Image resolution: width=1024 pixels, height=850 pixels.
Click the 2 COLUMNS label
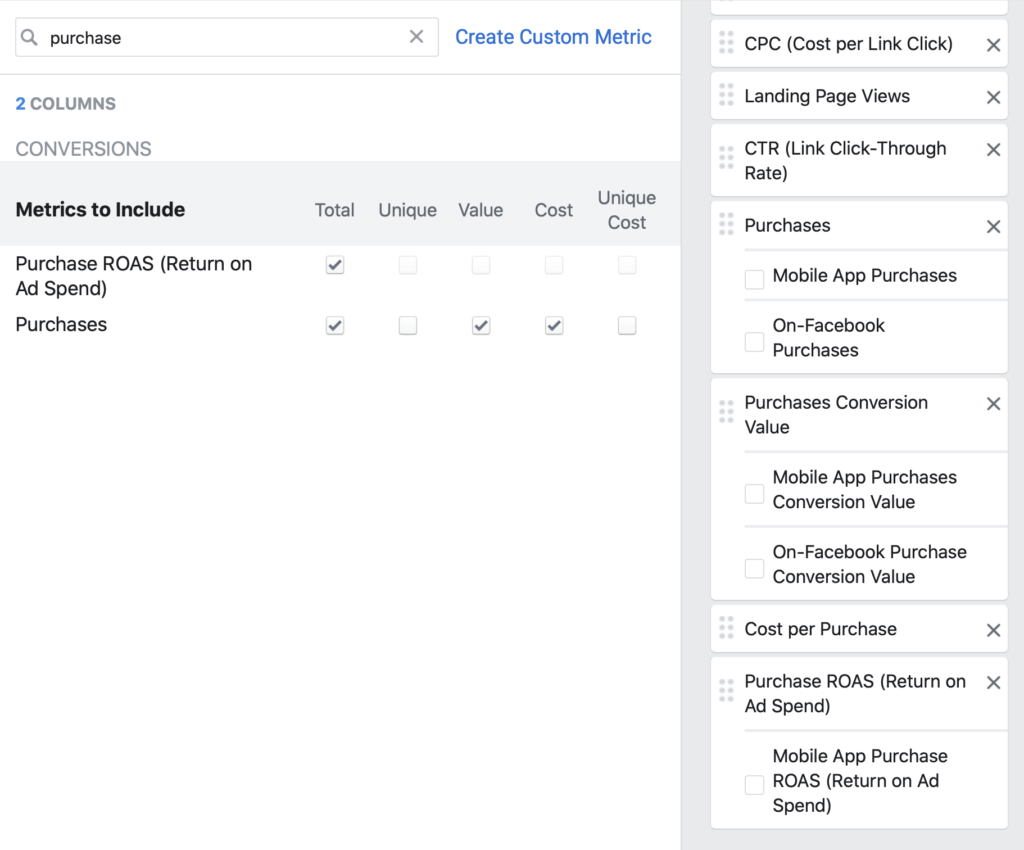point(65,103)
